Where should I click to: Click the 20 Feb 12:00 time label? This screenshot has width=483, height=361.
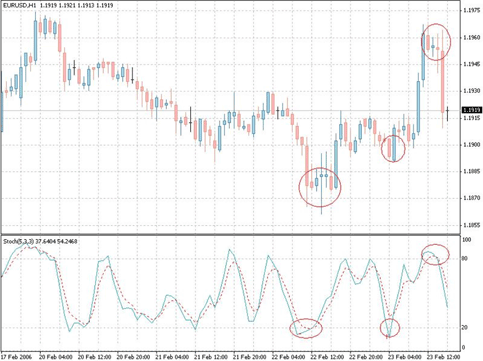tap(94, 357)
